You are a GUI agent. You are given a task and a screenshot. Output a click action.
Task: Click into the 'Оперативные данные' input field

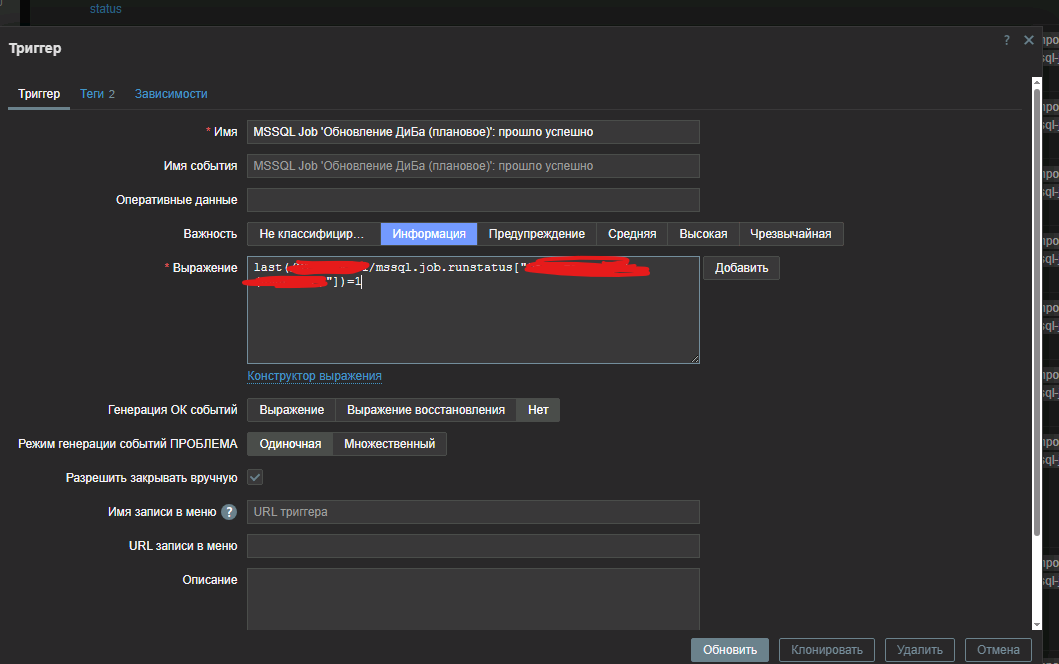pos(473,200)
